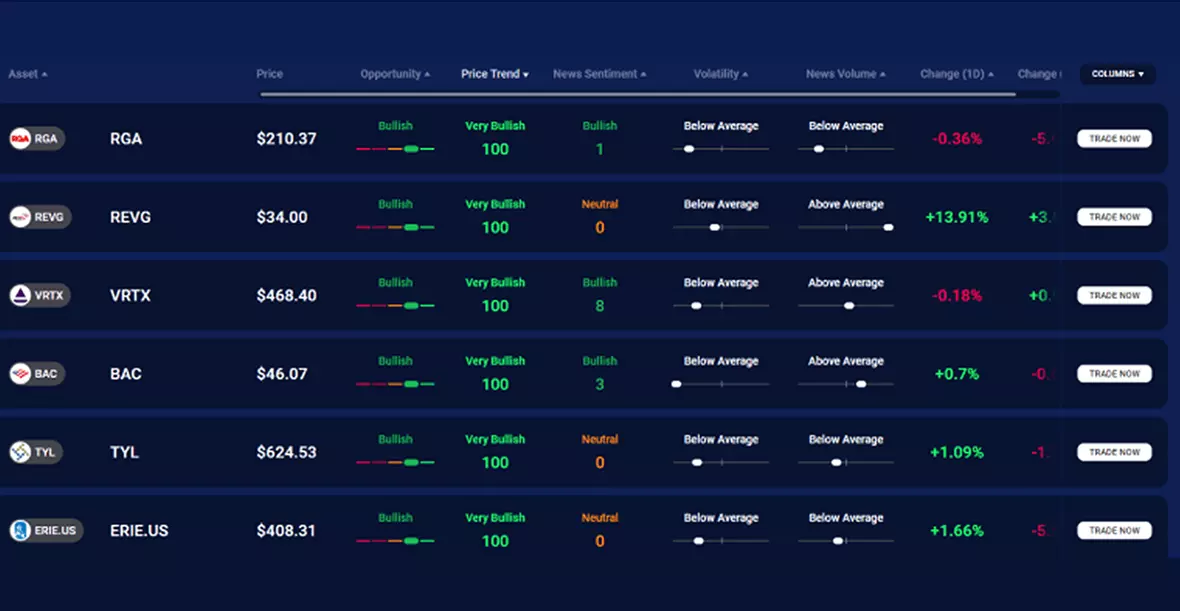Open the ERIE.US asset logo badge
This screenshot has width=1180, height=611.
46,531
